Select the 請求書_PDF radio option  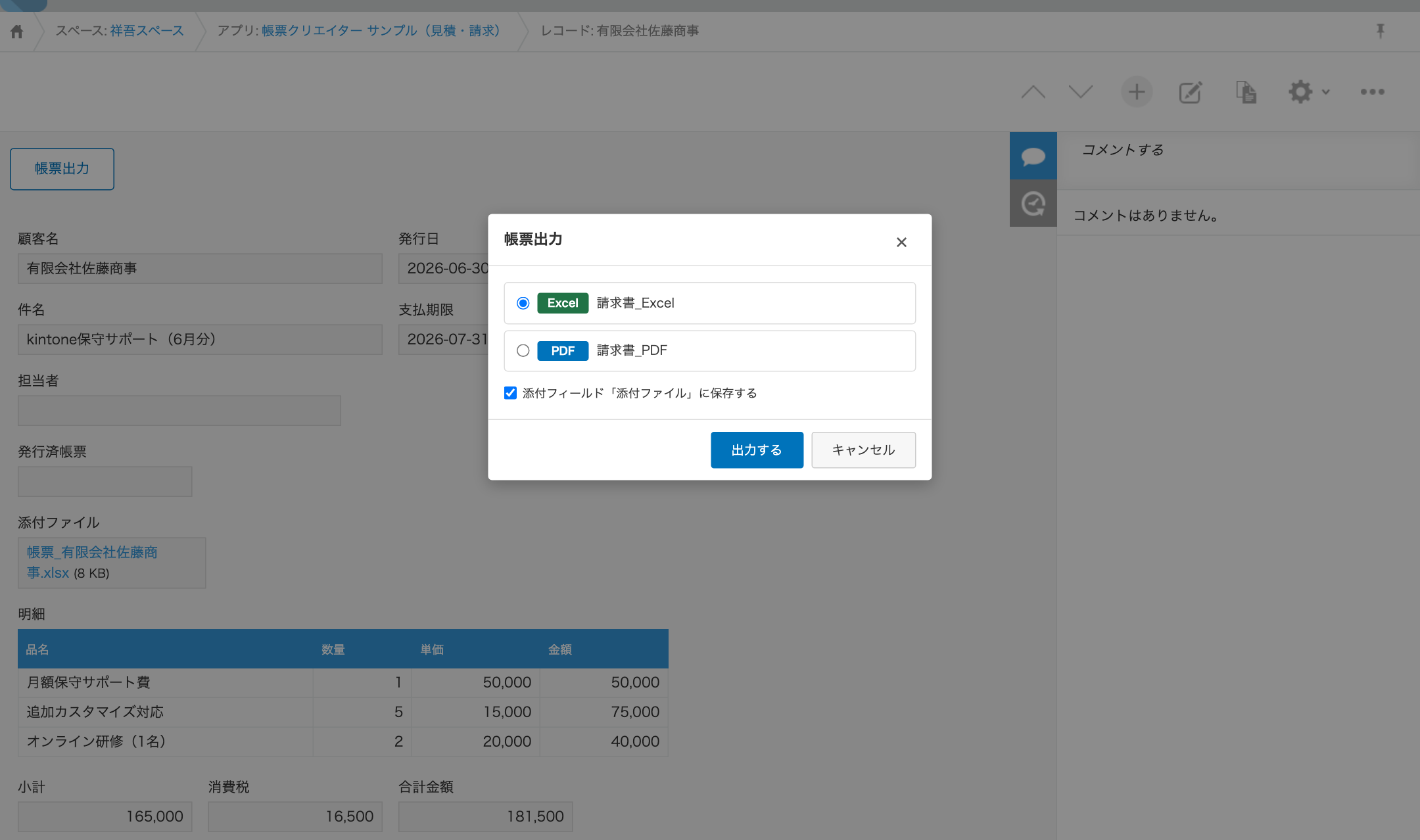point(523,350)
